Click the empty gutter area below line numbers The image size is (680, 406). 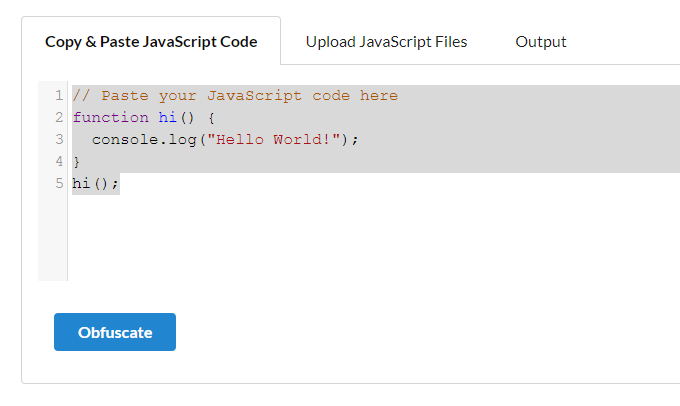(x=52, y=238)
